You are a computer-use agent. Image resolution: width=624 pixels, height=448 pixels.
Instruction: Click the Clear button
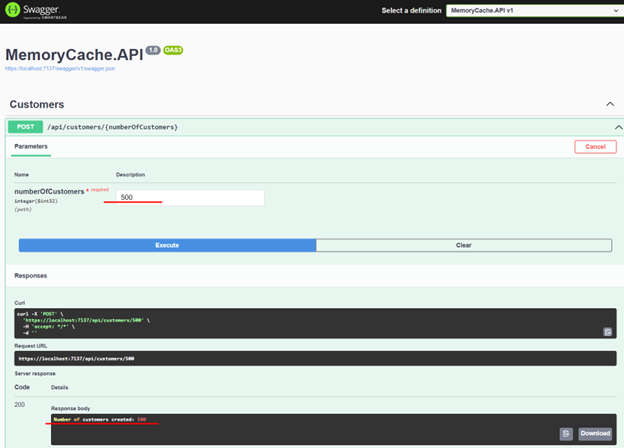463,245
